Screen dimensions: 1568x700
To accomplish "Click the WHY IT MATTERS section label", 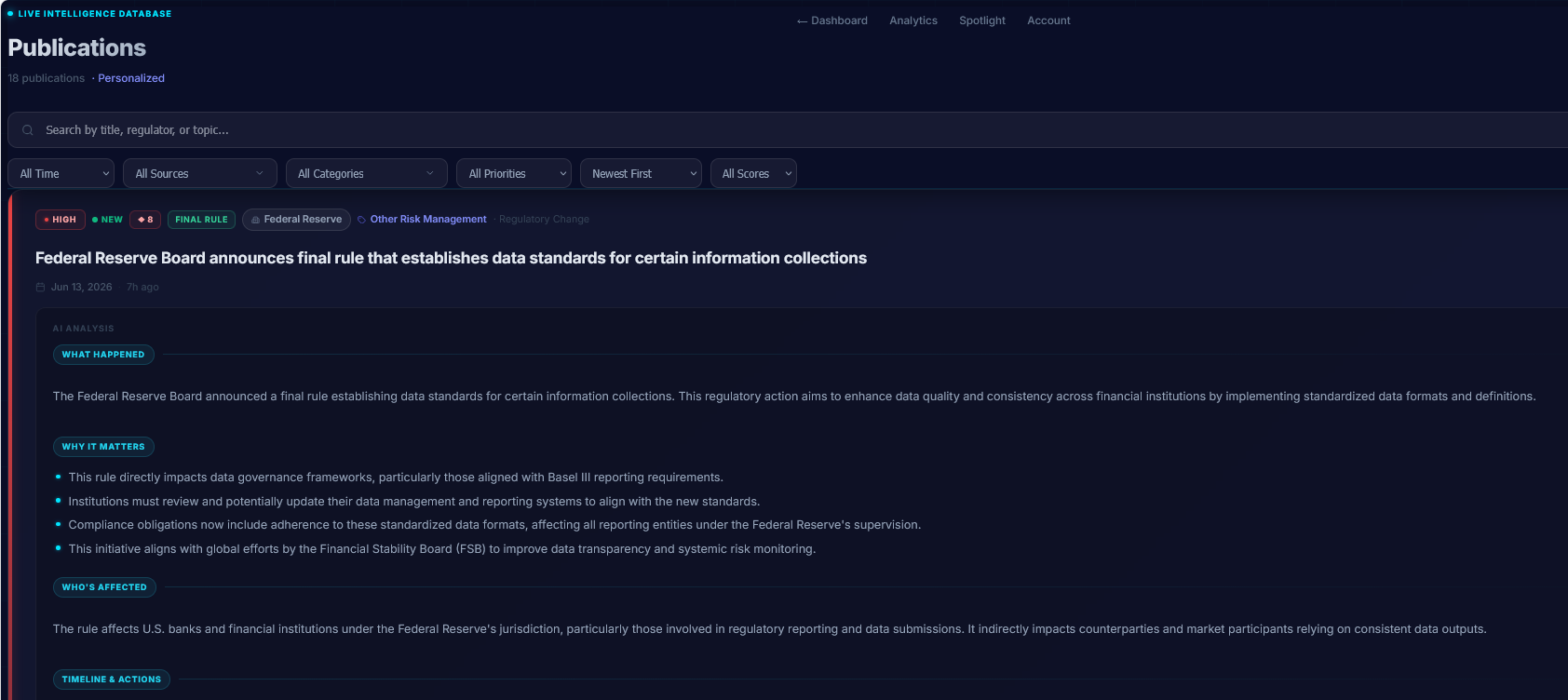I will point(103,447).
